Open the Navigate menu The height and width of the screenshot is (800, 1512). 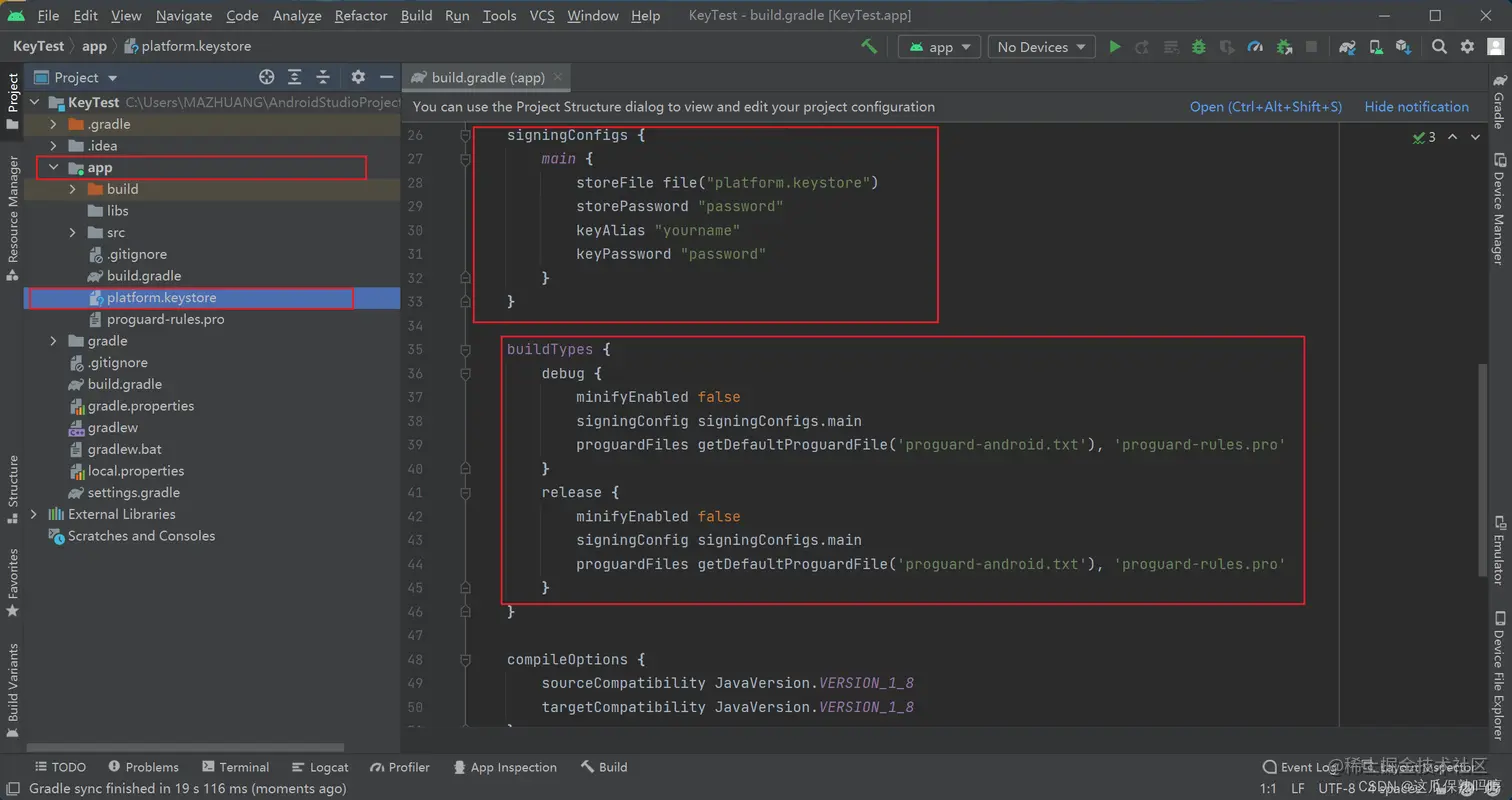pyautogui.click(x=184, y=15)
